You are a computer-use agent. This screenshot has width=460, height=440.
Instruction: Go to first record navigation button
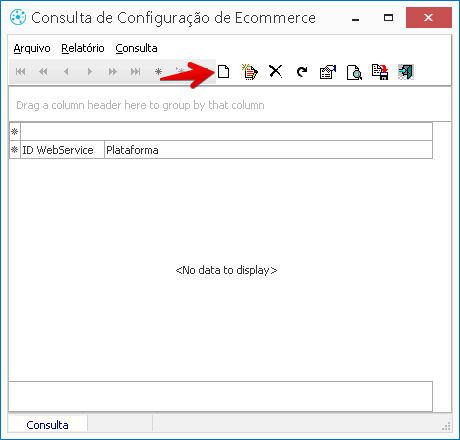click(x=21, y=71)
